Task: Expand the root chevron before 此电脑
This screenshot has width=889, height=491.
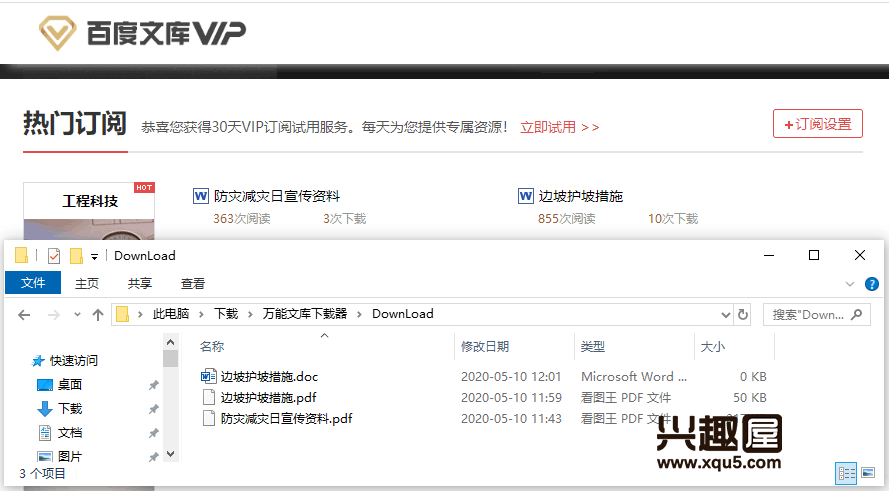Action: click(x=140, y=314)
